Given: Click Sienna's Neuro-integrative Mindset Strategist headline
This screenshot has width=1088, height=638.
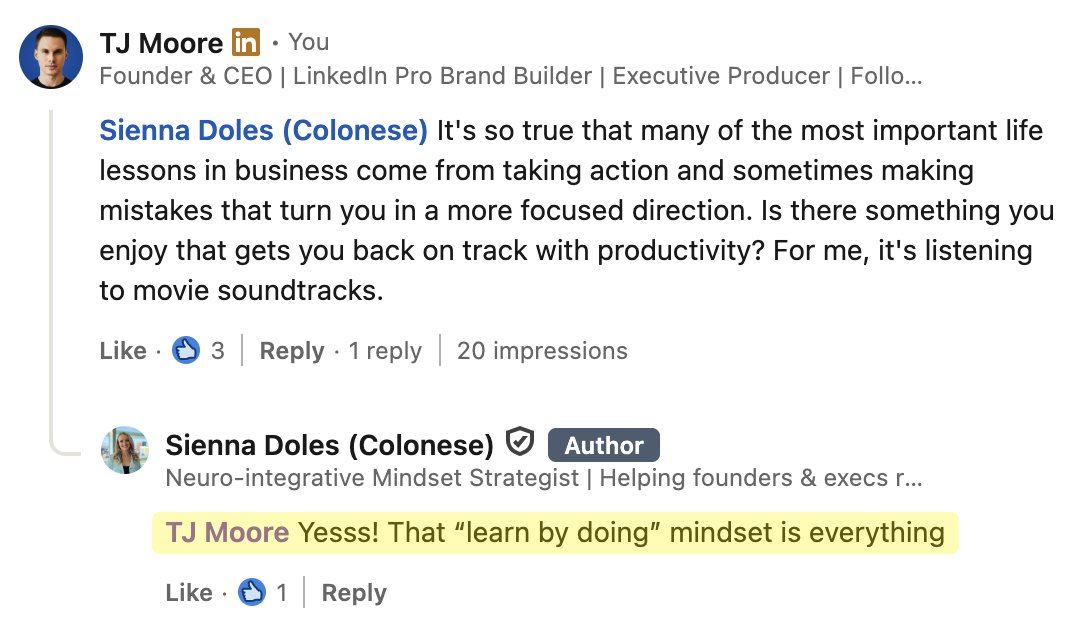Looking at the screenshot, I should pos(544,478).
